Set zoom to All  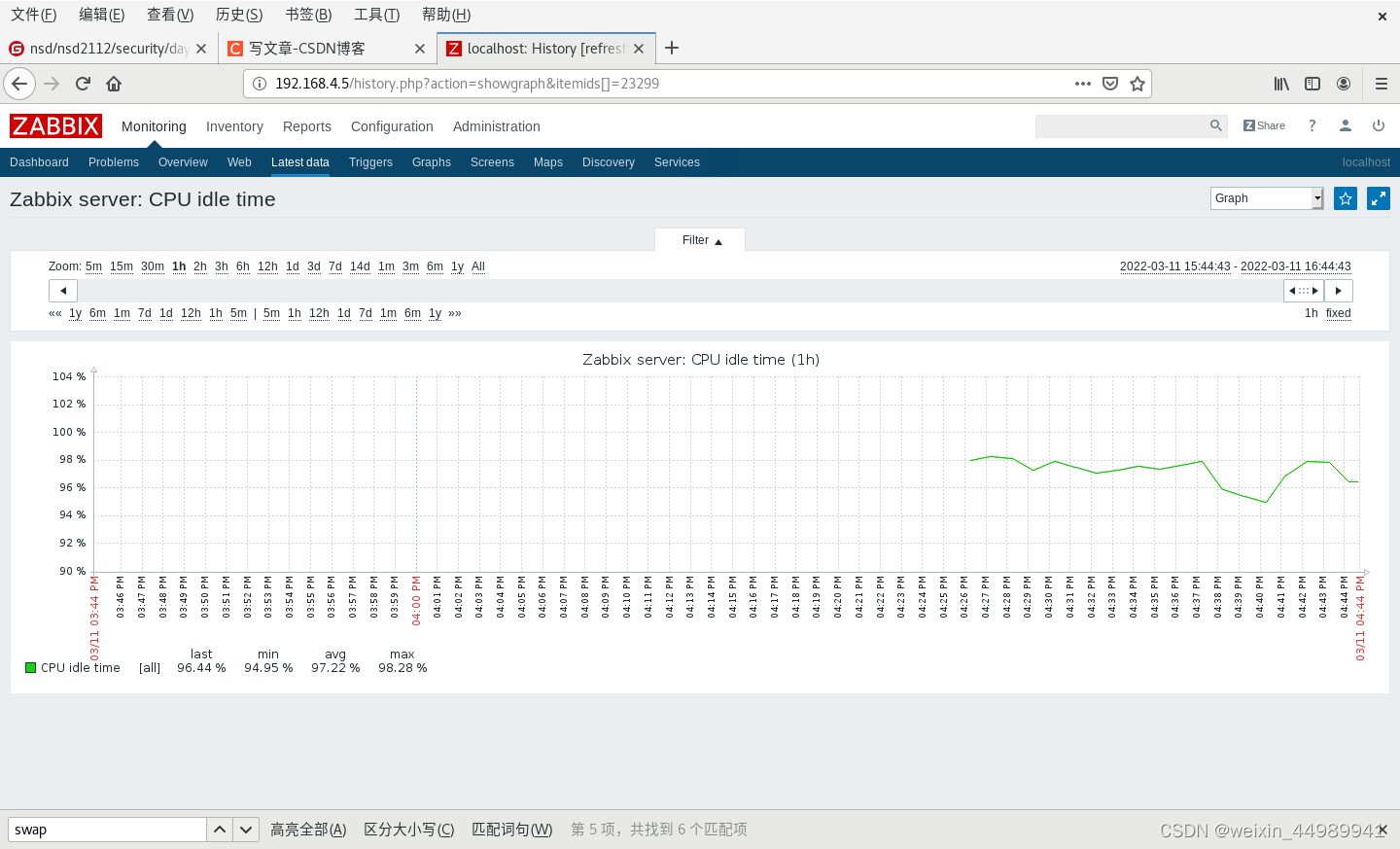(x=478, y=266)
